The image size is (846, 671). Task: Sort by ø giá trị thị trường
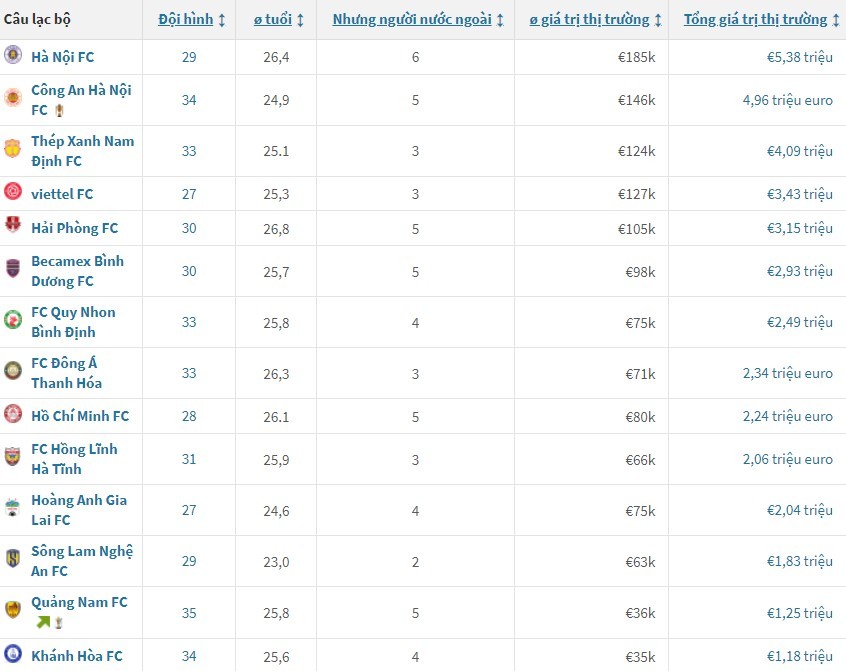(594, 20)
